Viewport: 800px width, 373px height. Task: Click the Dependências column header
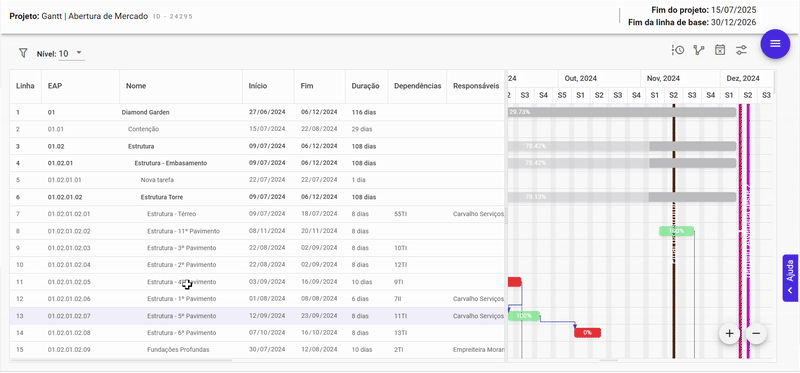[417, 86]
